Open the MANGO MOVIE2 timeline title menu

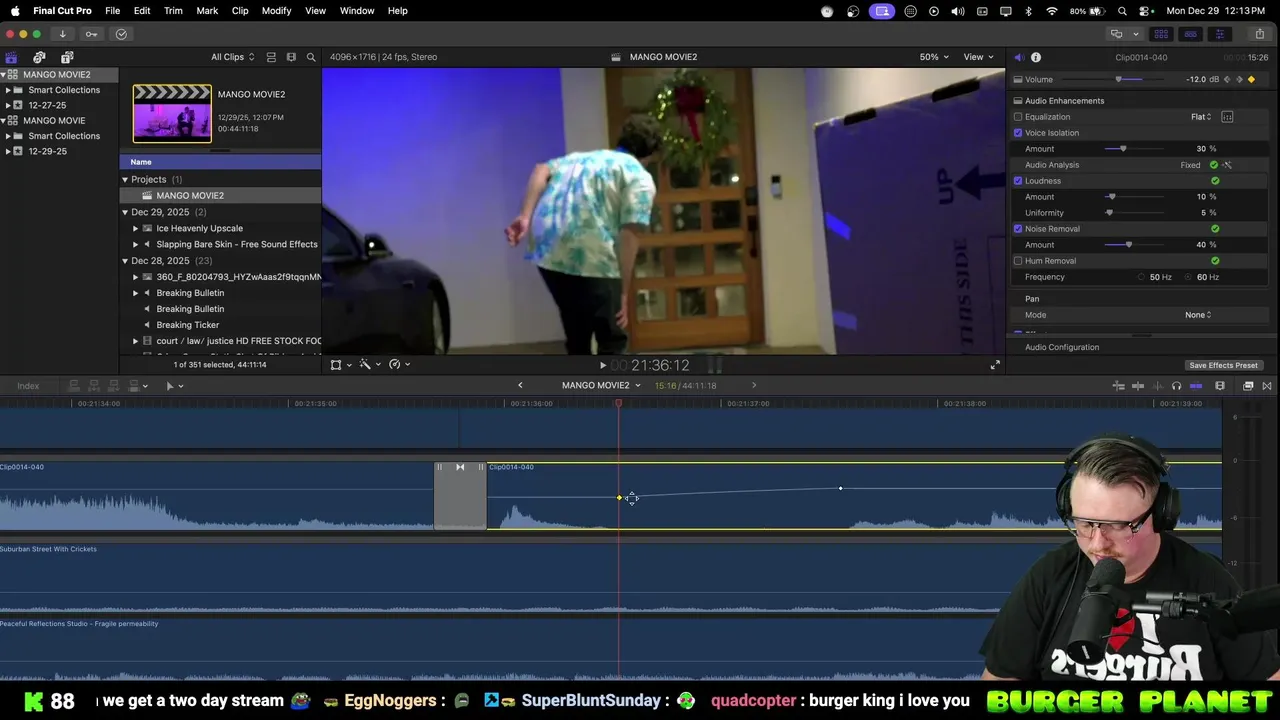click(x=601, y=386)
